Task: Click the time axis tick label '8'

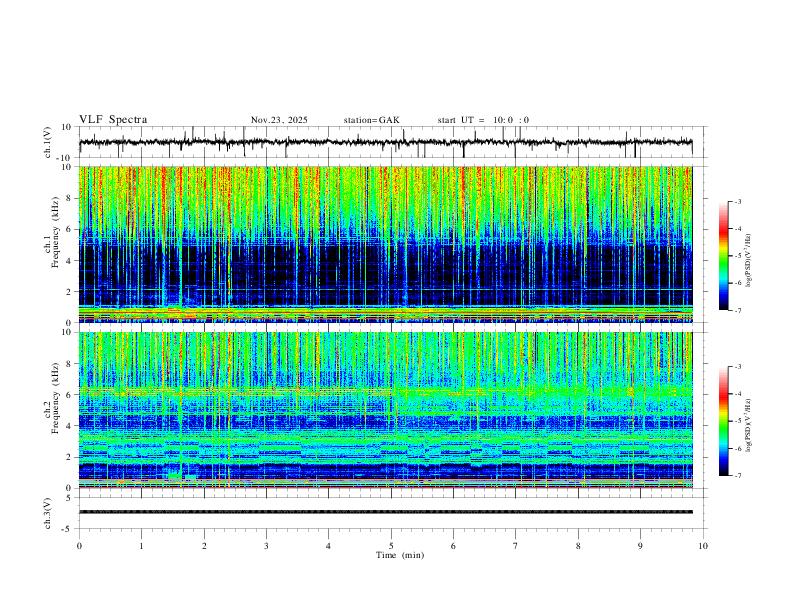Action: click(578, 546)
